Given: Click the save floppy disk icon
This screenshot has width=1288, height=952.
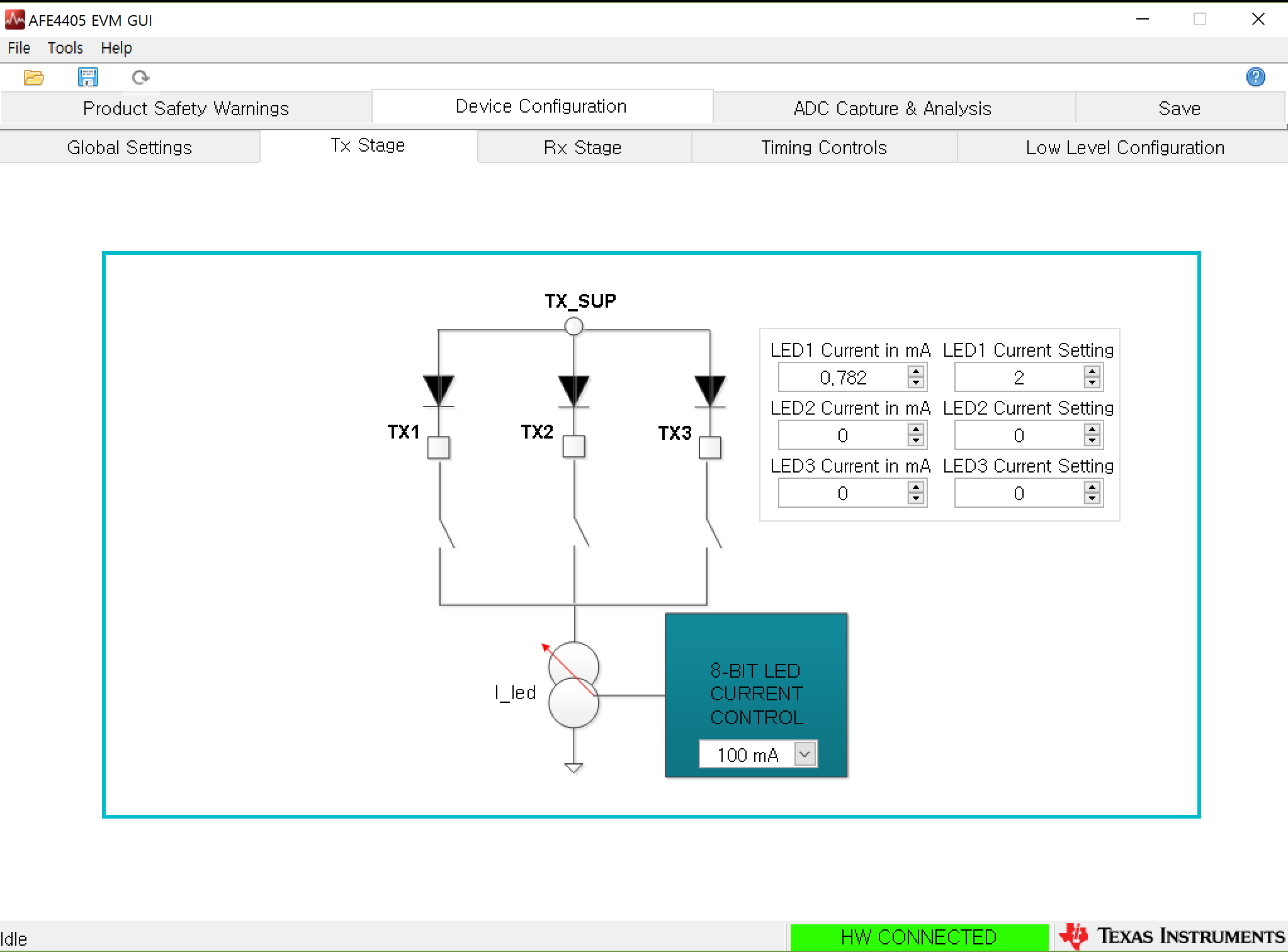Looking at the screenshot, I should coord(88,77).
